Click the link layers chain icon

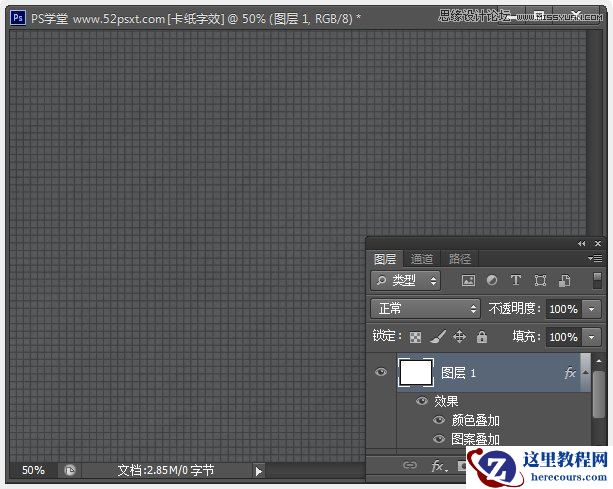coord(410,465)
